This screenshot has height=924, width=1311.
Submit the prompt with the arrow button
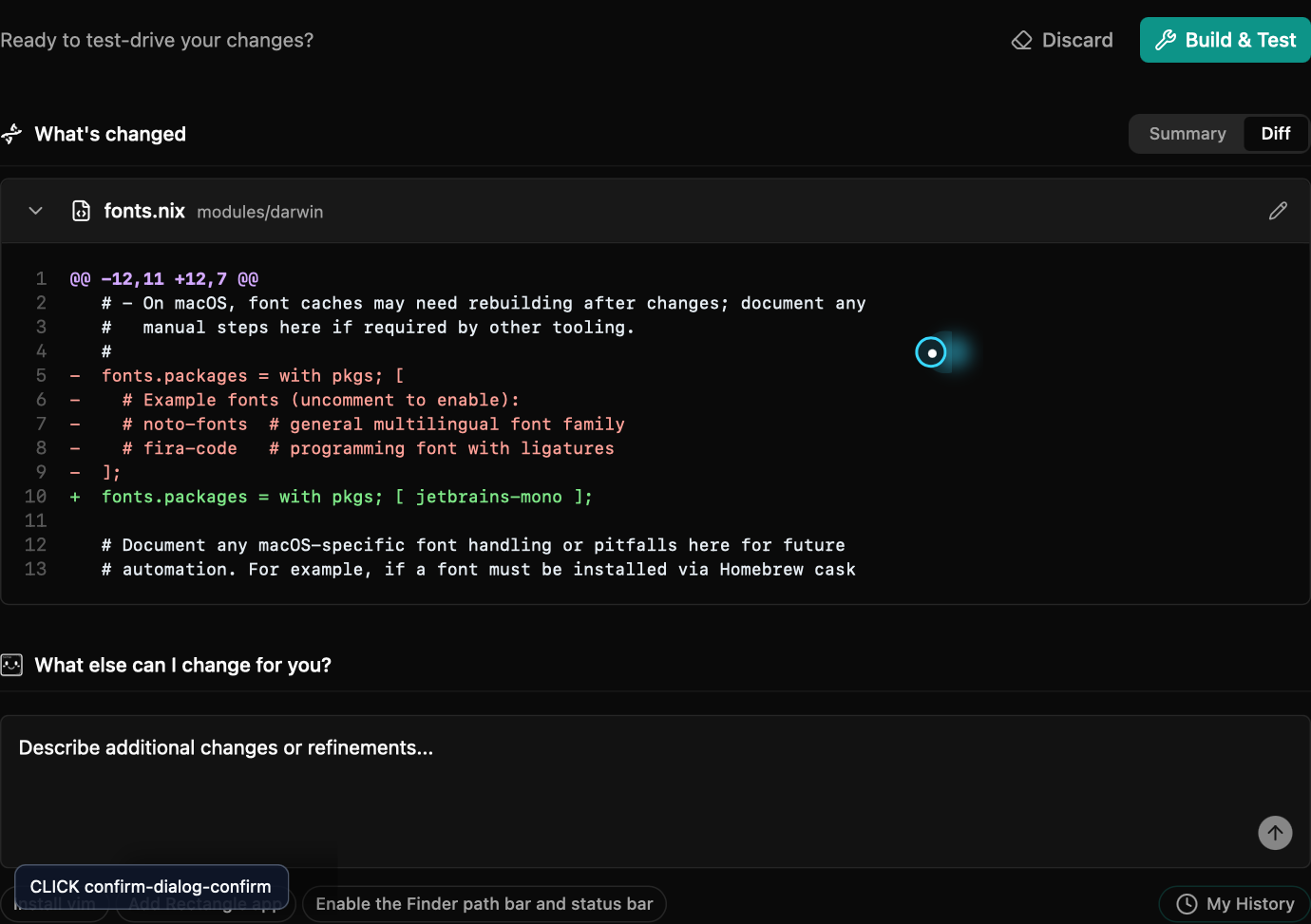(1275, 833)
